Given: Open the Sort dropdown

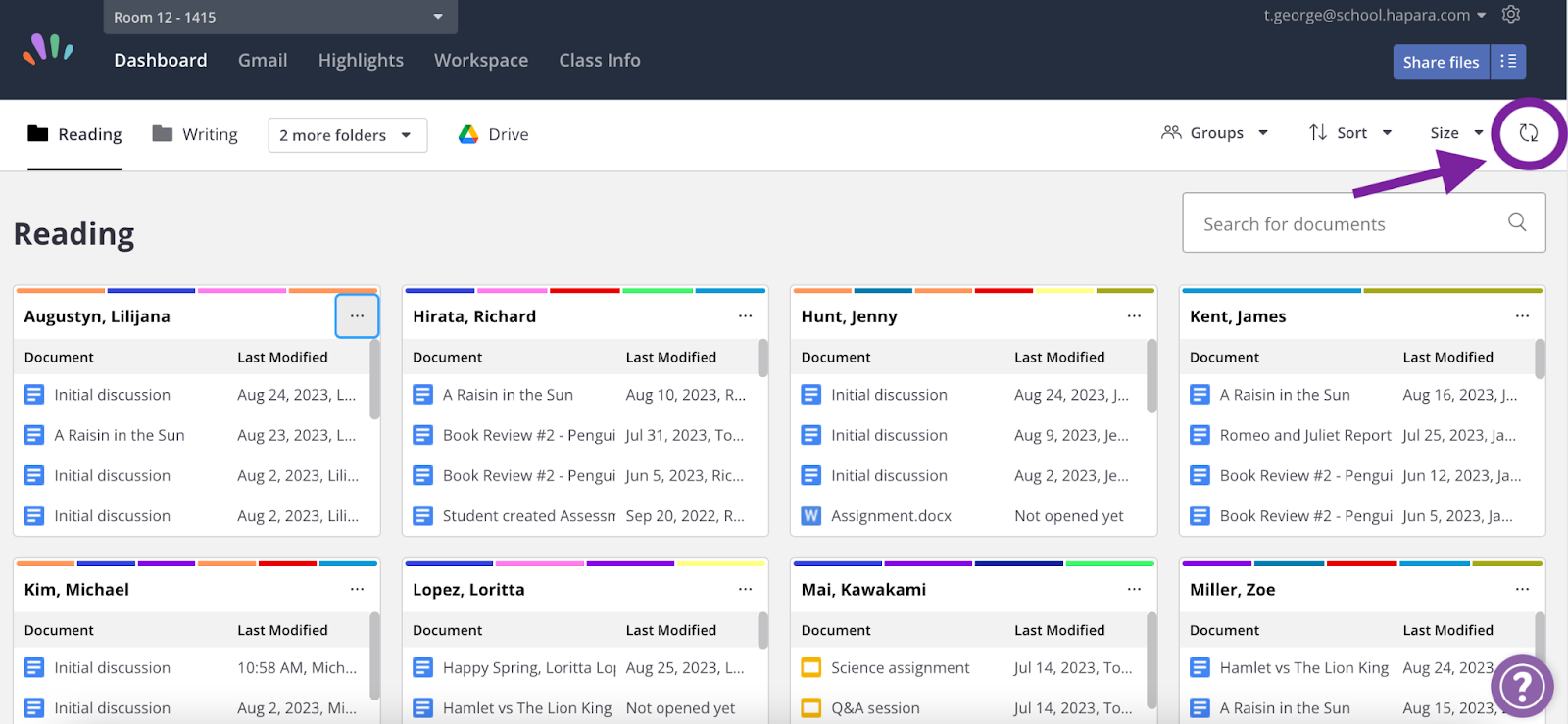Looking at the screenshot, I should click(1350, 133).
